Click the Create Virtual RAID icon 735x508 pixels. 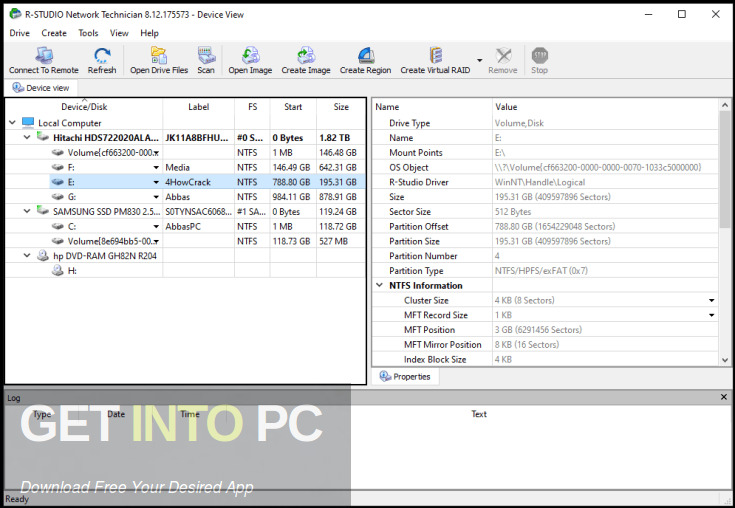click(x=435, y=56)
